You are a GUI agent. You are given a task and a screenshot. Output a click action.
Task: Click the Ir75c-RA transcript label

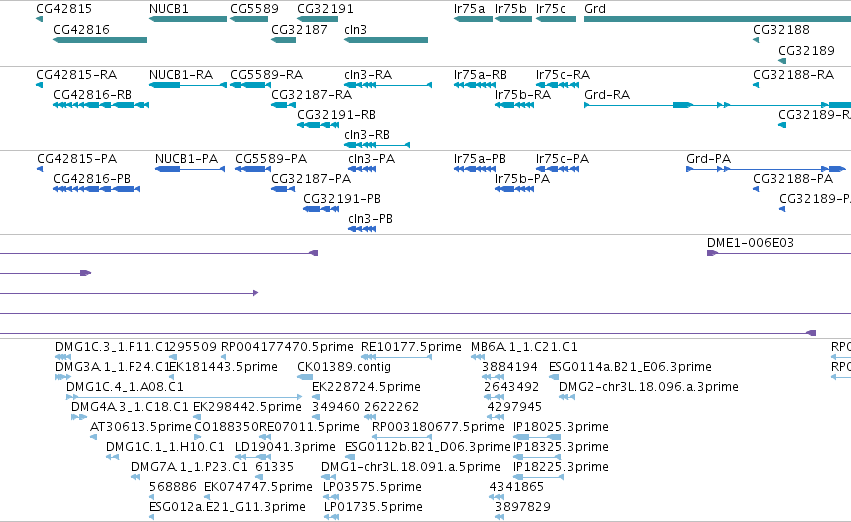[x=563, y=74]
